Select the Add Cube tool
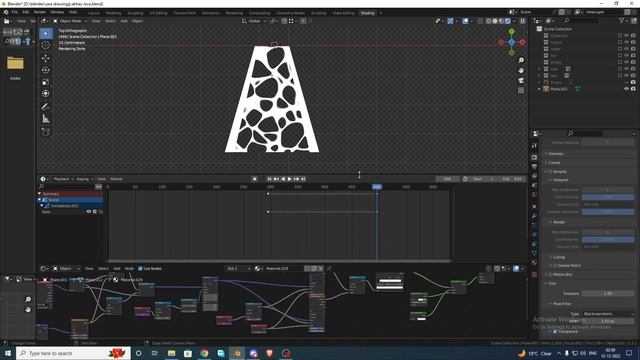Screen dimensions: 640x360 click(x=46, y=132)
